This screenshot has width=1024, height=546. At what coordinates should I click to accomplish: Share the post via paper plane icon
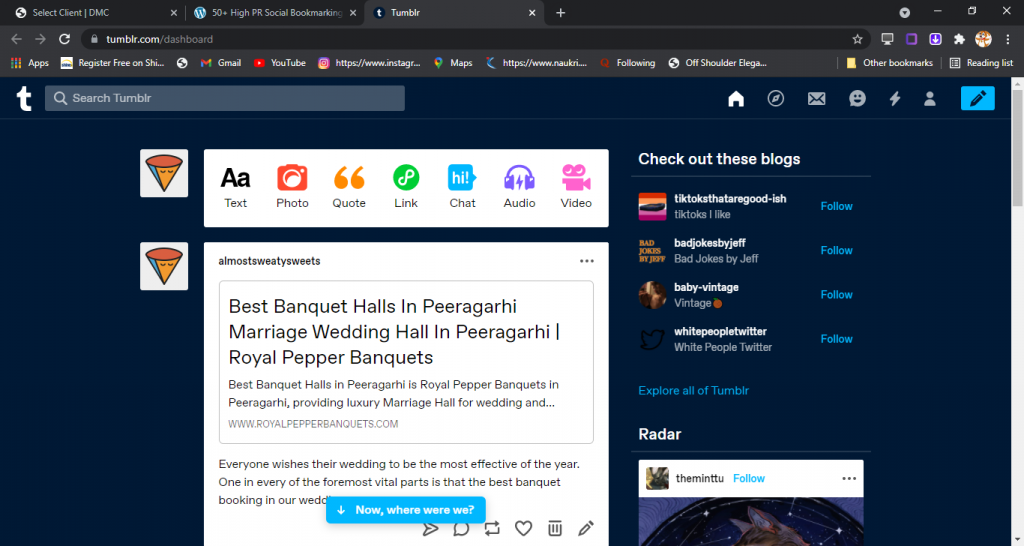click(430, 528)
